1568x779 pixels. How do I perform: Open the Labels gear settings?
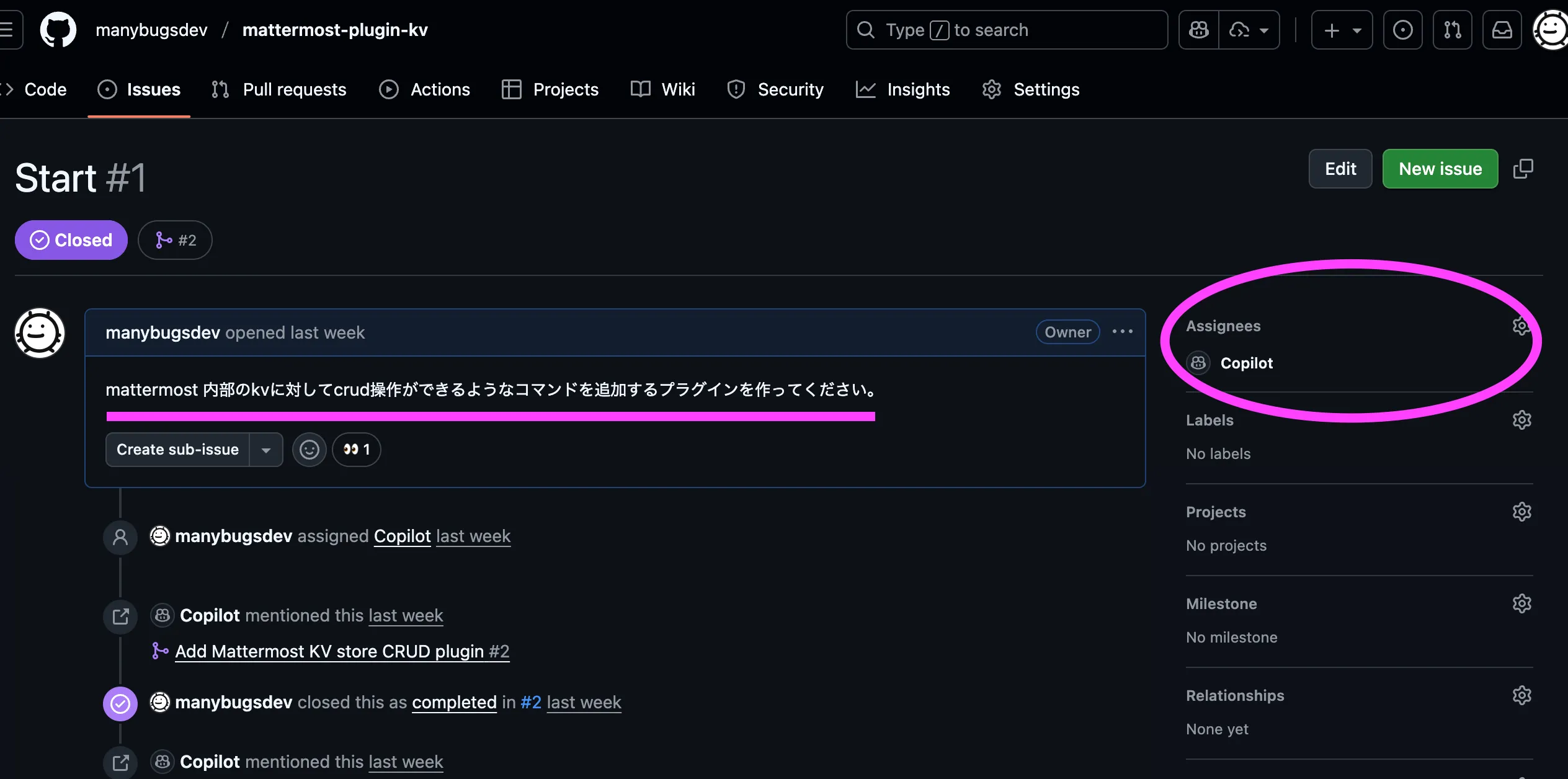(1521, 420)
